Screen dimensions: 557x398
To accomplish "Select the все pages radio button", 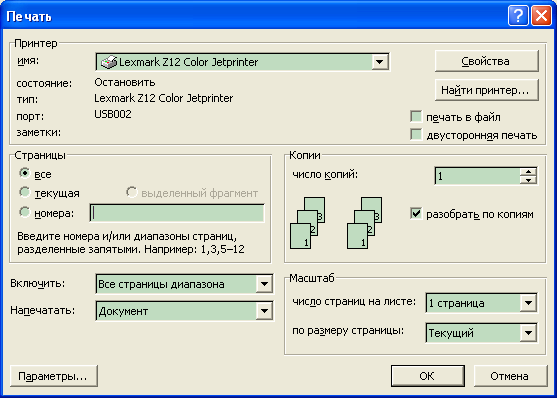I will click(25, 173).
